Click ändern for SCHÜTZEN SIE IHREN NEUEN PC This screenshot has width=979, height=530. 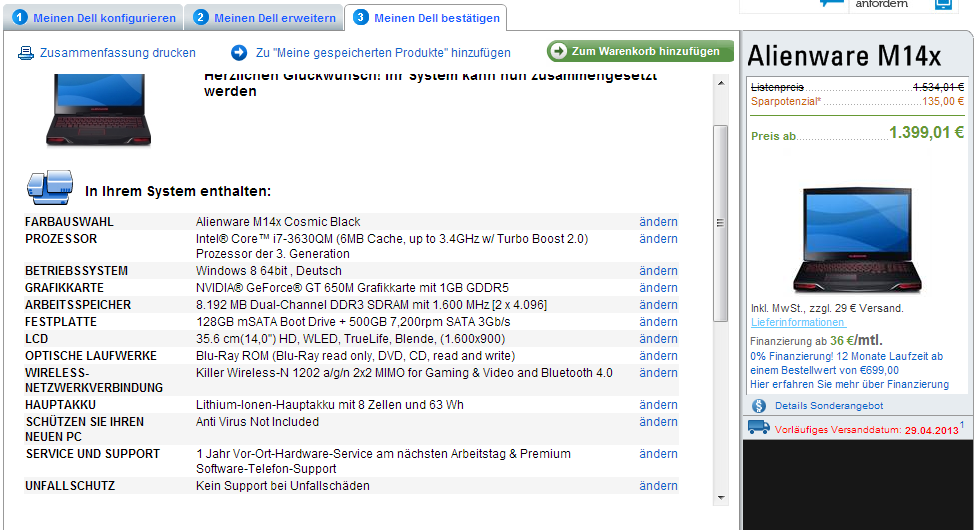658,422
